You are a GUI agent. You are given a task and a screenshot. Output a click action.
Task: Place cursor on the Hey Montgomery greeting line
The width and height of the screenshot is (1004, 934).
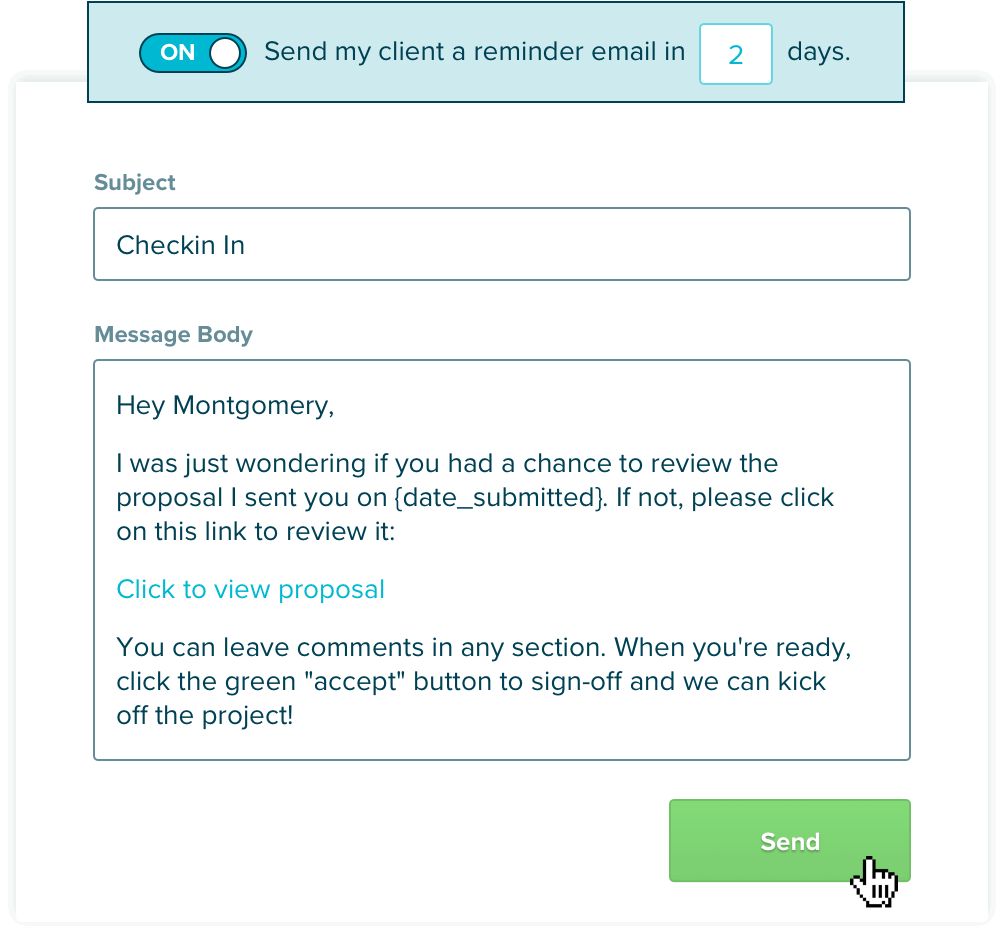click(x=225, y=406)
